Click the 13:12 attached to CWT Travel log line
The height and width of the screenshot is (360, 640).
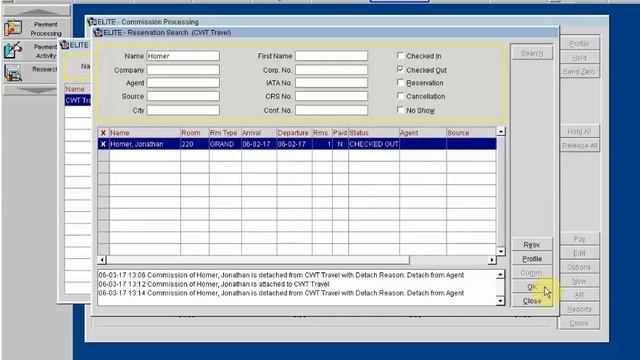point(214,284)
